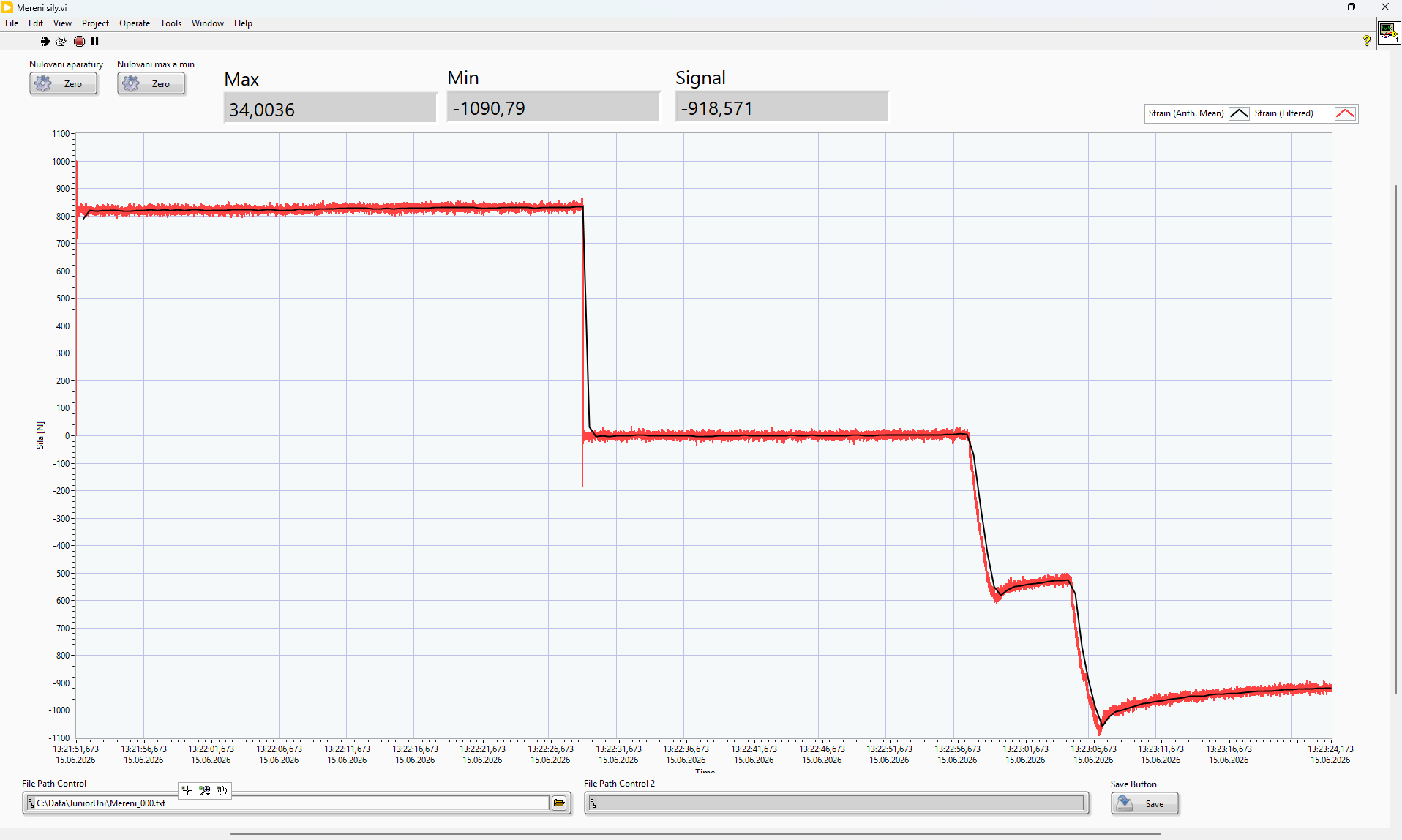The height and width of the screenshot is (840, 1402).
Task: Open the Window menu
Action: pyautogui.click(x=208, y=23)
